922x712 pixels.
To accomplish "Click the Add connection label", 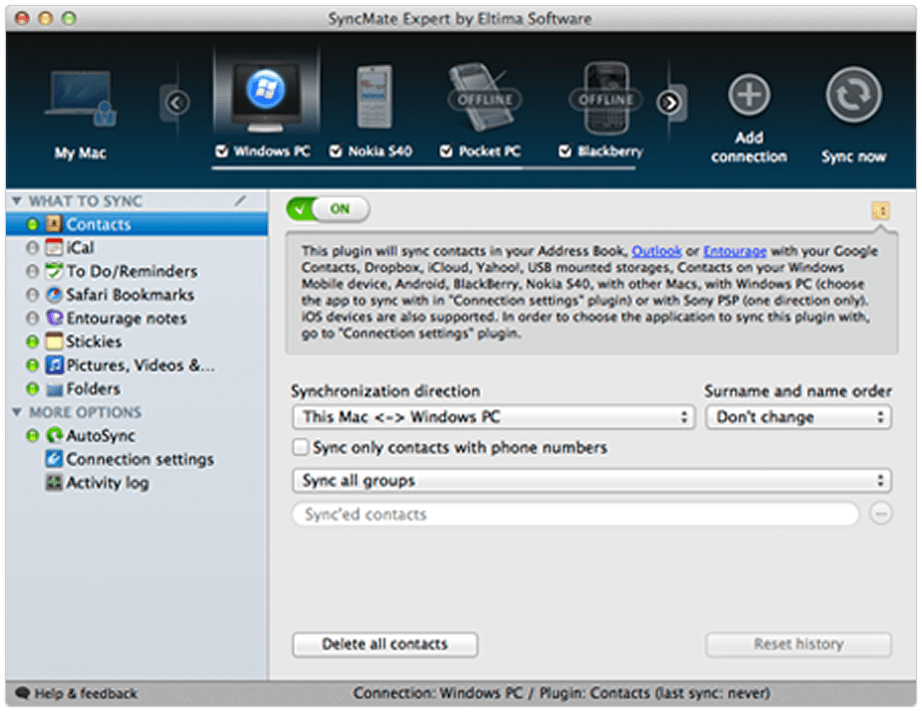I will (749, 147).
